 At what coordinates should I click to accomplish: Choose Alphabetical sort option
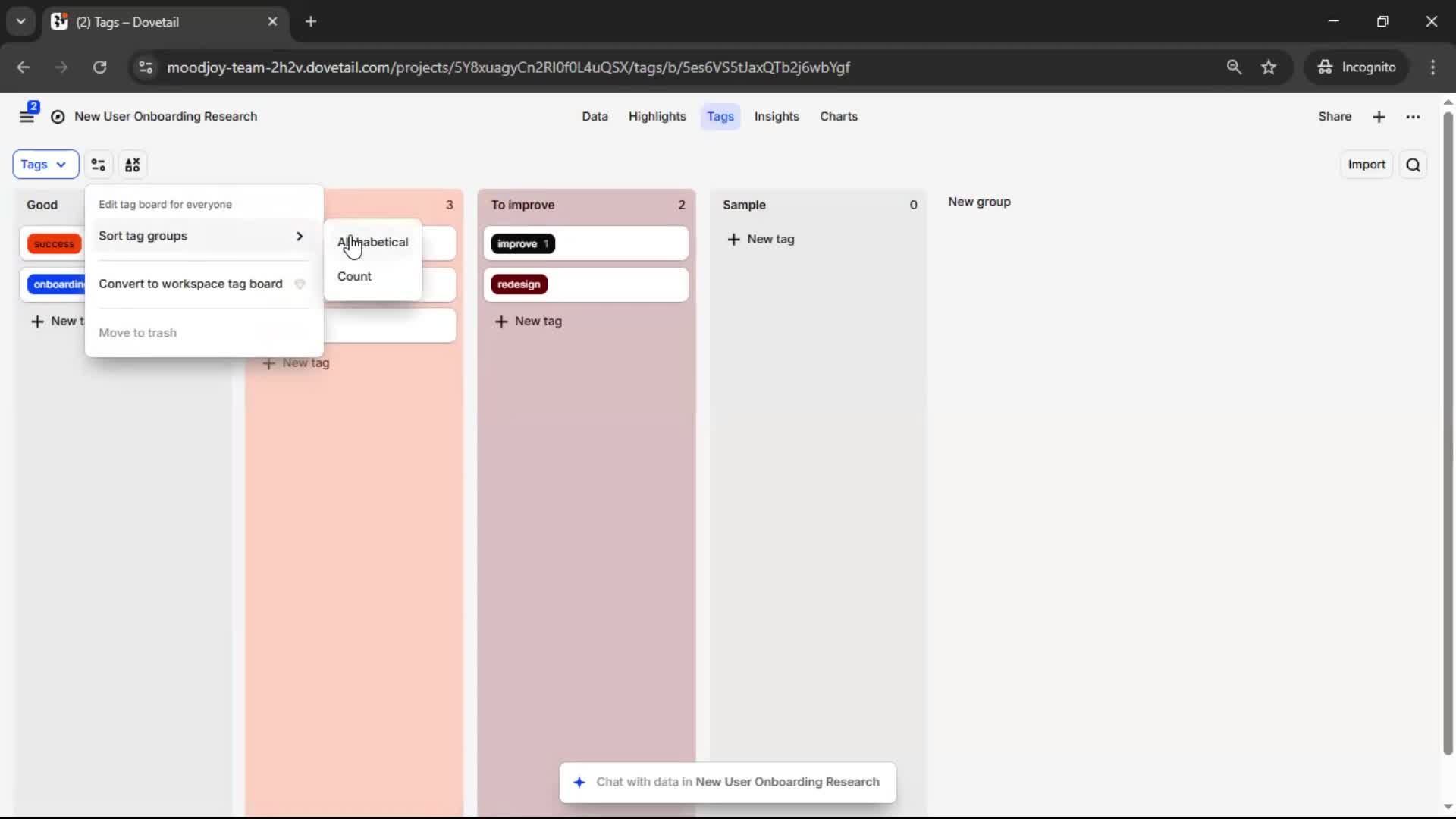point(372,242)
